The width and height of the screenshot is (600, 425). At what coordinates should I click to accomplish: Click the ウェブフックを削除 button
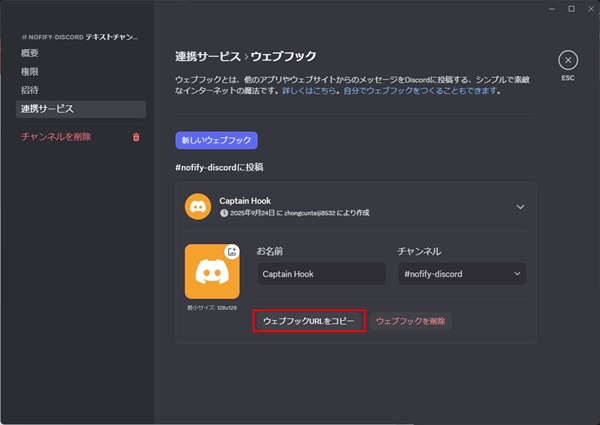tap(411, 321)
